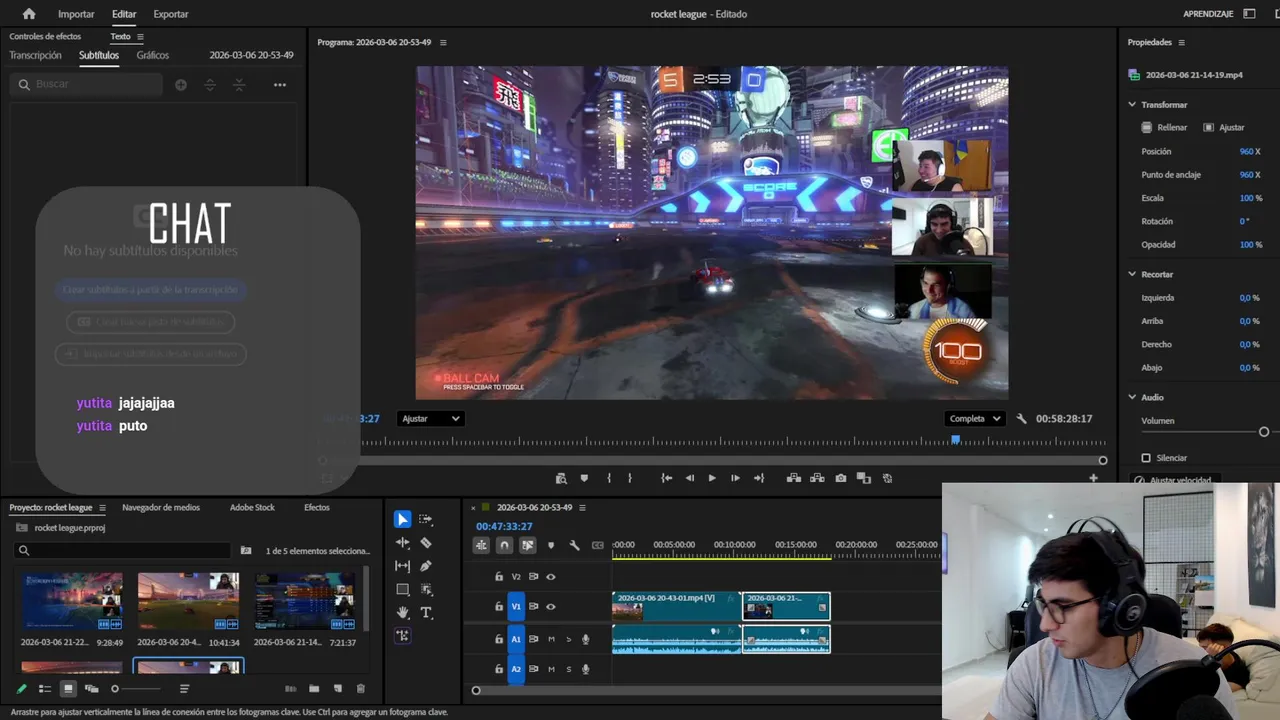
Task: Toggle snapping magnet in timeline
Action: (x=504, y=545)
